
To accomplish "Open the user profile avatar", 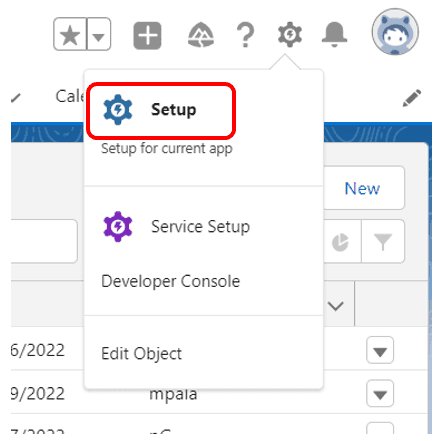I will point(395,32).
